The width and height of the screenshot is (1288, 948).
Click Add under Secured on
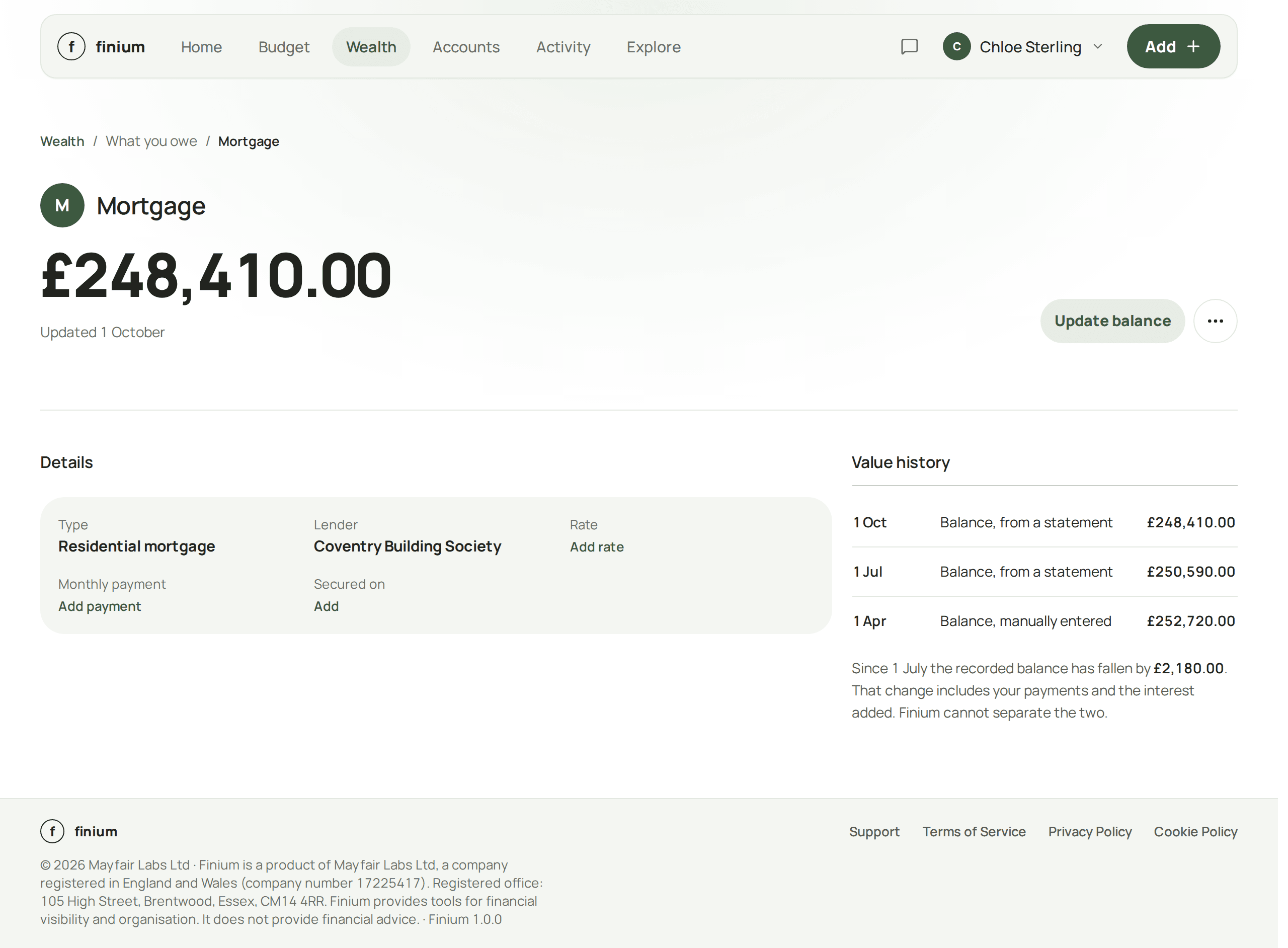click(x=326, y=606)
